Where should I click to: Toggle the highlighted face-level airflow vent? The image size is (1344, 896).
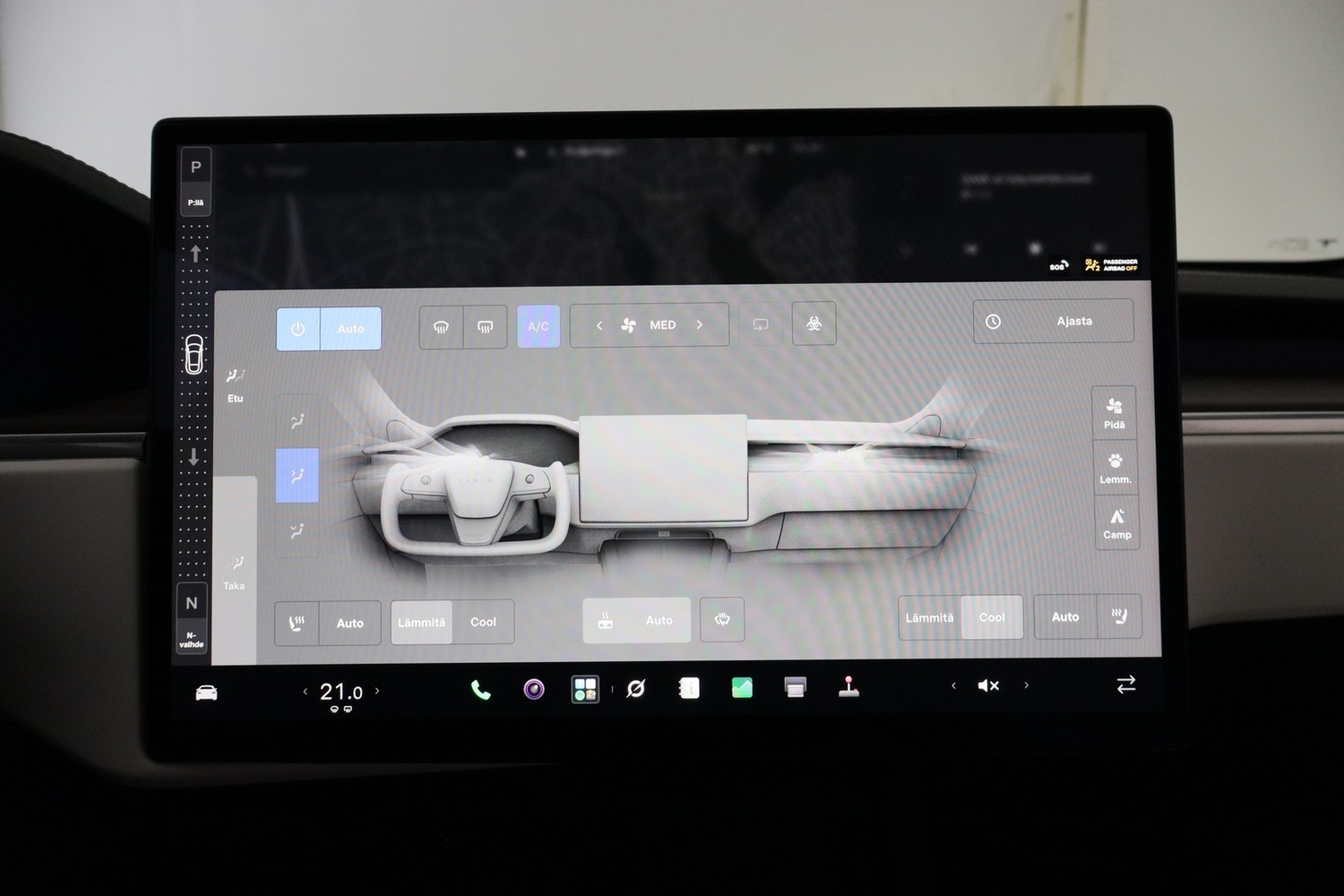(297, 475)
